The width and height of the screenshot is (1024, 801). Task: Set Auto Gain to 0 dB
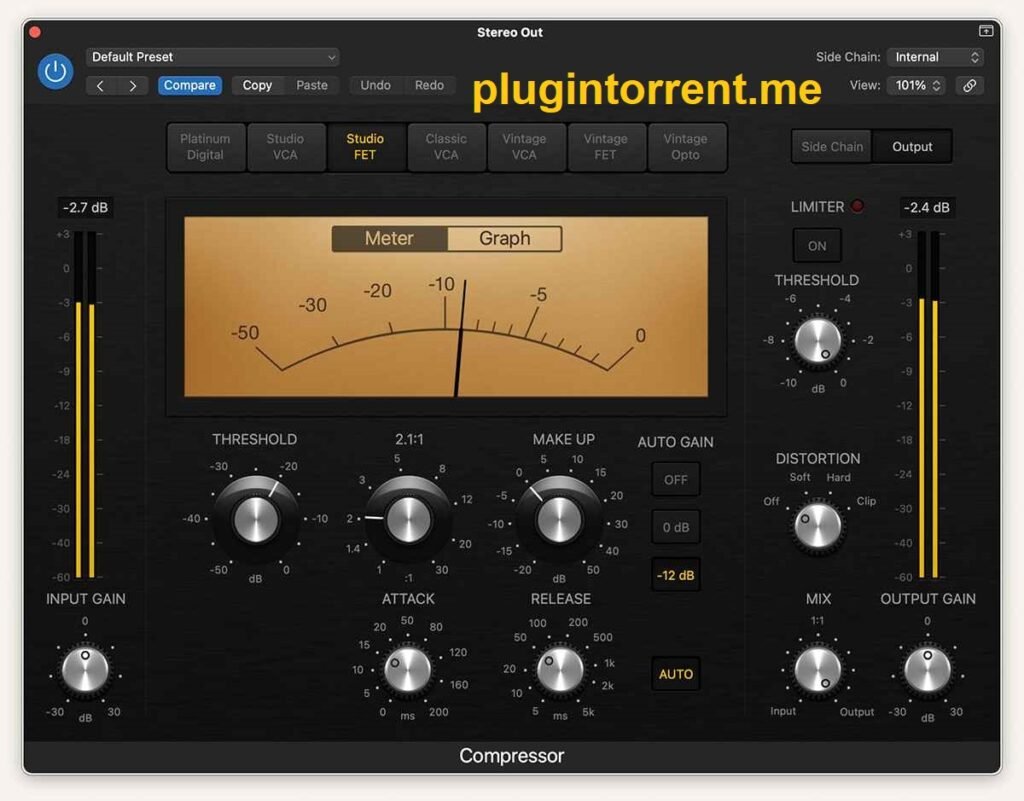click(x=676, y=527)
